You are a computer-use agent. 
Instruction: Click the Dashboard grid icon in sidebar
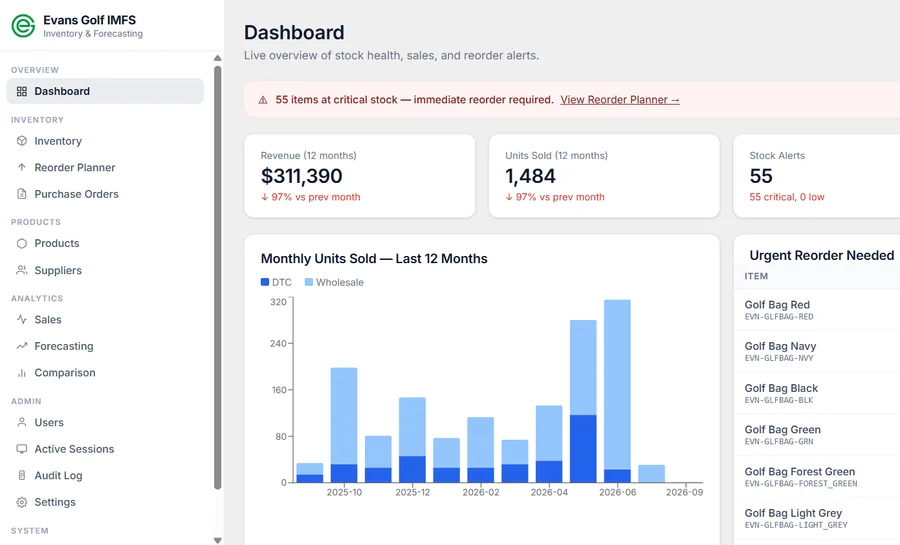(22, 91)
